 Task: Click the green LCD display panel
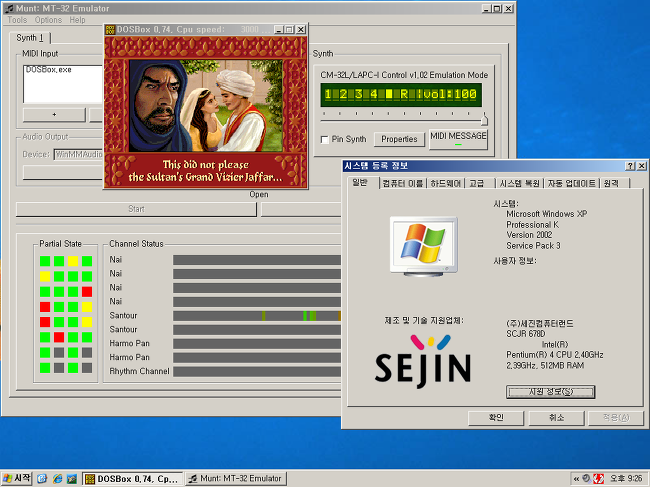point(401,94)
